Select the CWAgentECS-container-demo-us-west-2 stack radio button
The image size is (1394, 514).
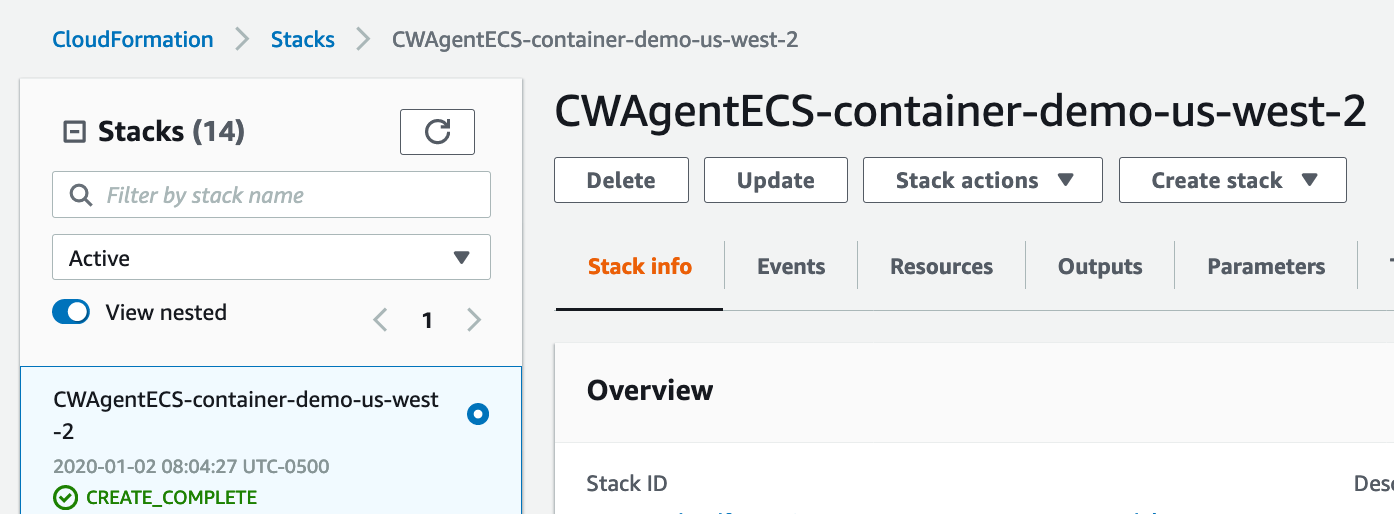point(478,414)
